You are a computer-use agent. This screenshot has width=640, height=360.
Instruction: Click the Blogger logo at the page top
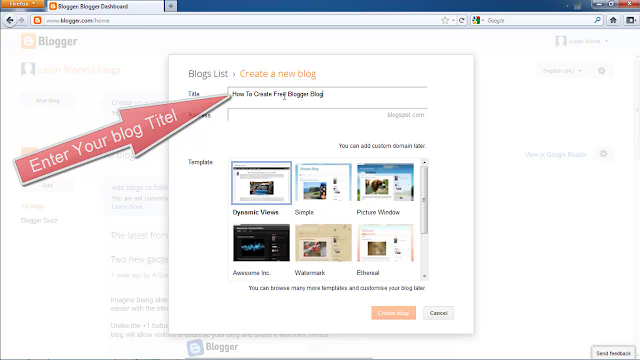pyautogui.click(x=49, y=41)
